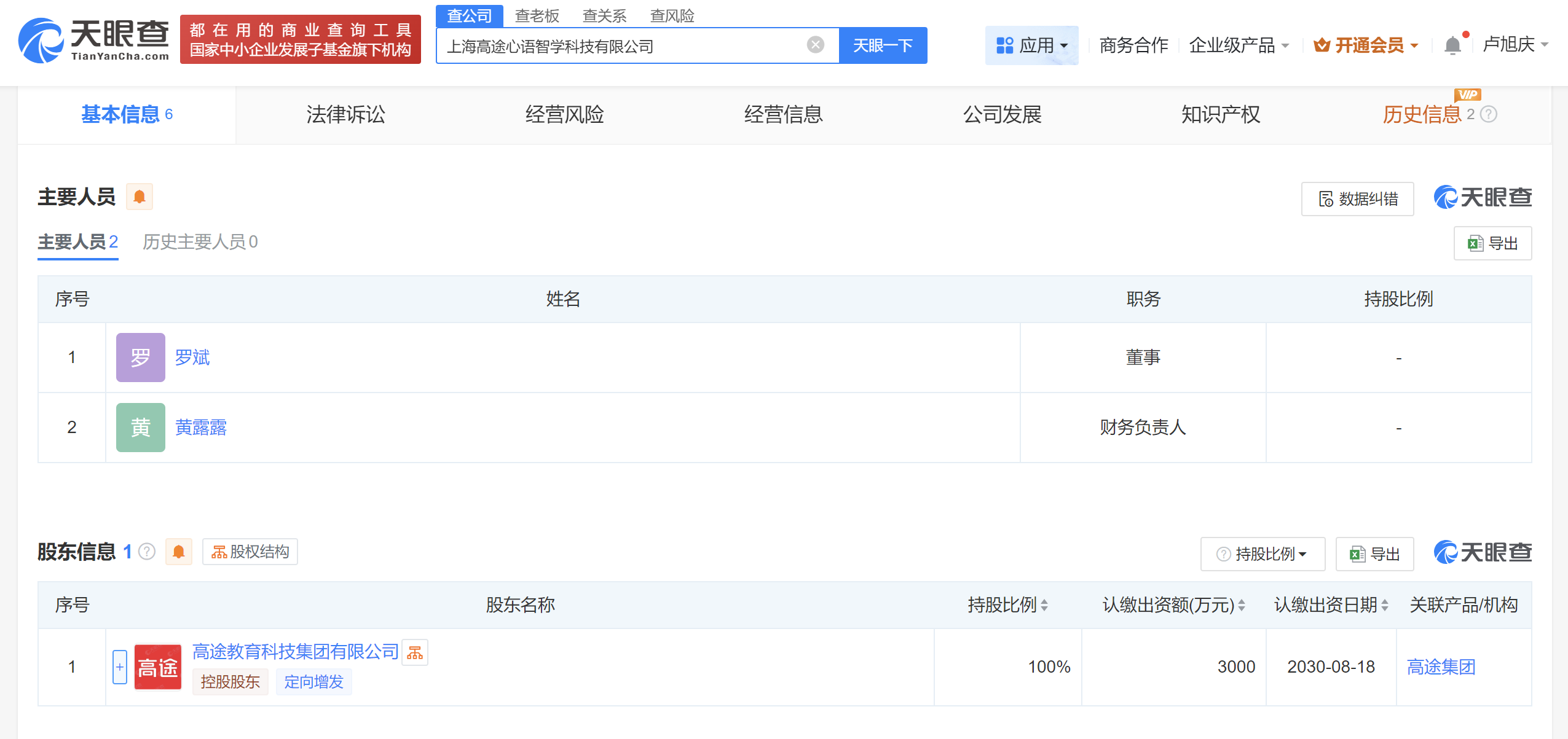Screen dimensions: 1568x739
Task: Open equity chart icon beside 高途教育科技集团有限公司
Action: pyautogui.click(x=415, y=652)
